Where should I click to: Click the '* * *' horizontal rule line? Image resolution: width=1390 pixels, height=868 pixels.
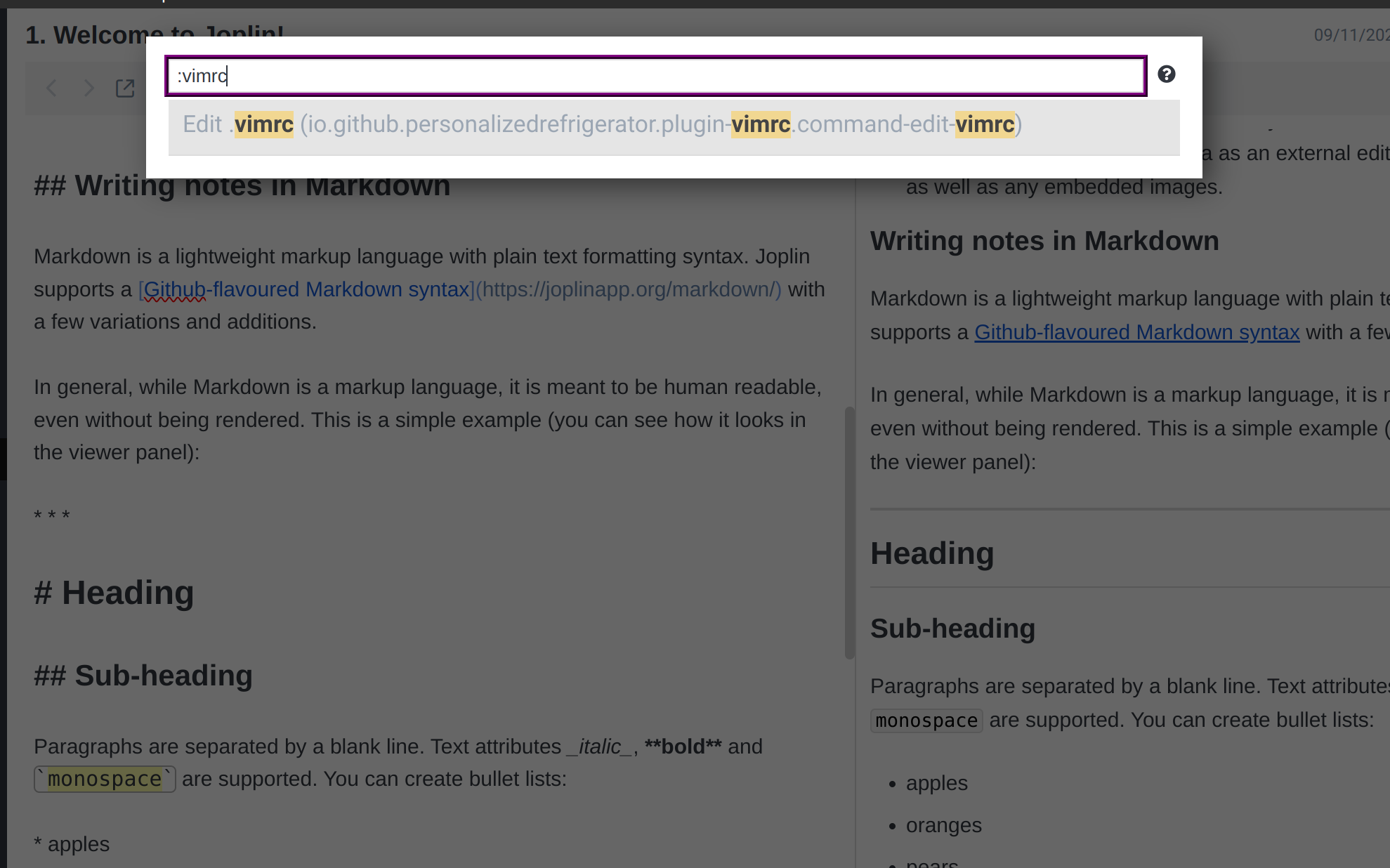coord(52,515)
